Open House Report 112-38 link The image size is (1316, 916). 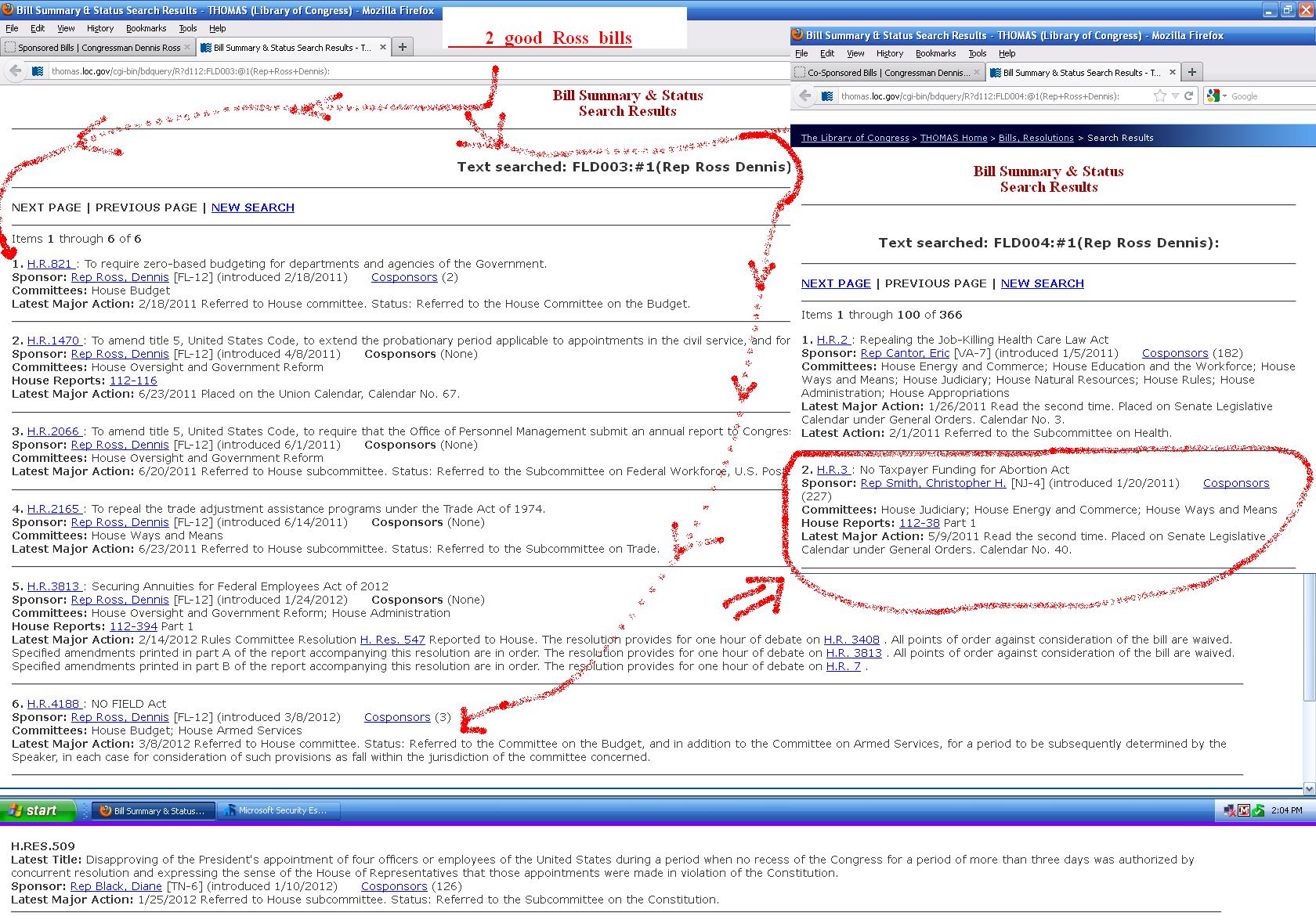[919, 523]
